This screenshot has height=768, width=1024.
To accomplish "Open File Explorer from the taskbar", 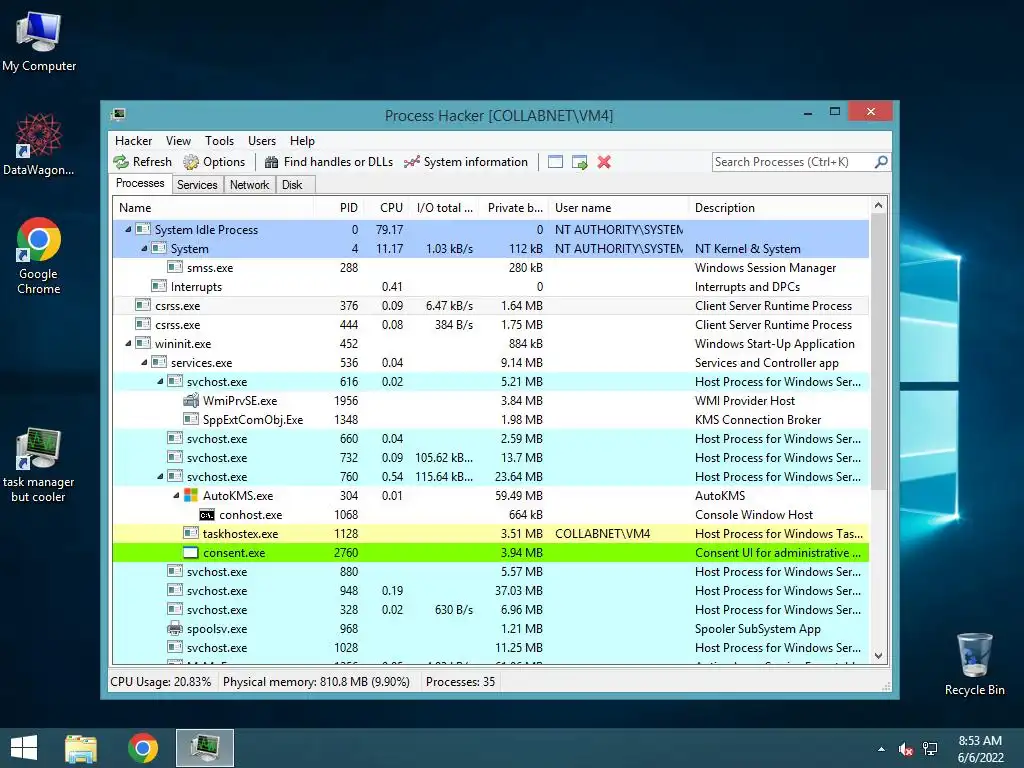I will tap(81, 748).
